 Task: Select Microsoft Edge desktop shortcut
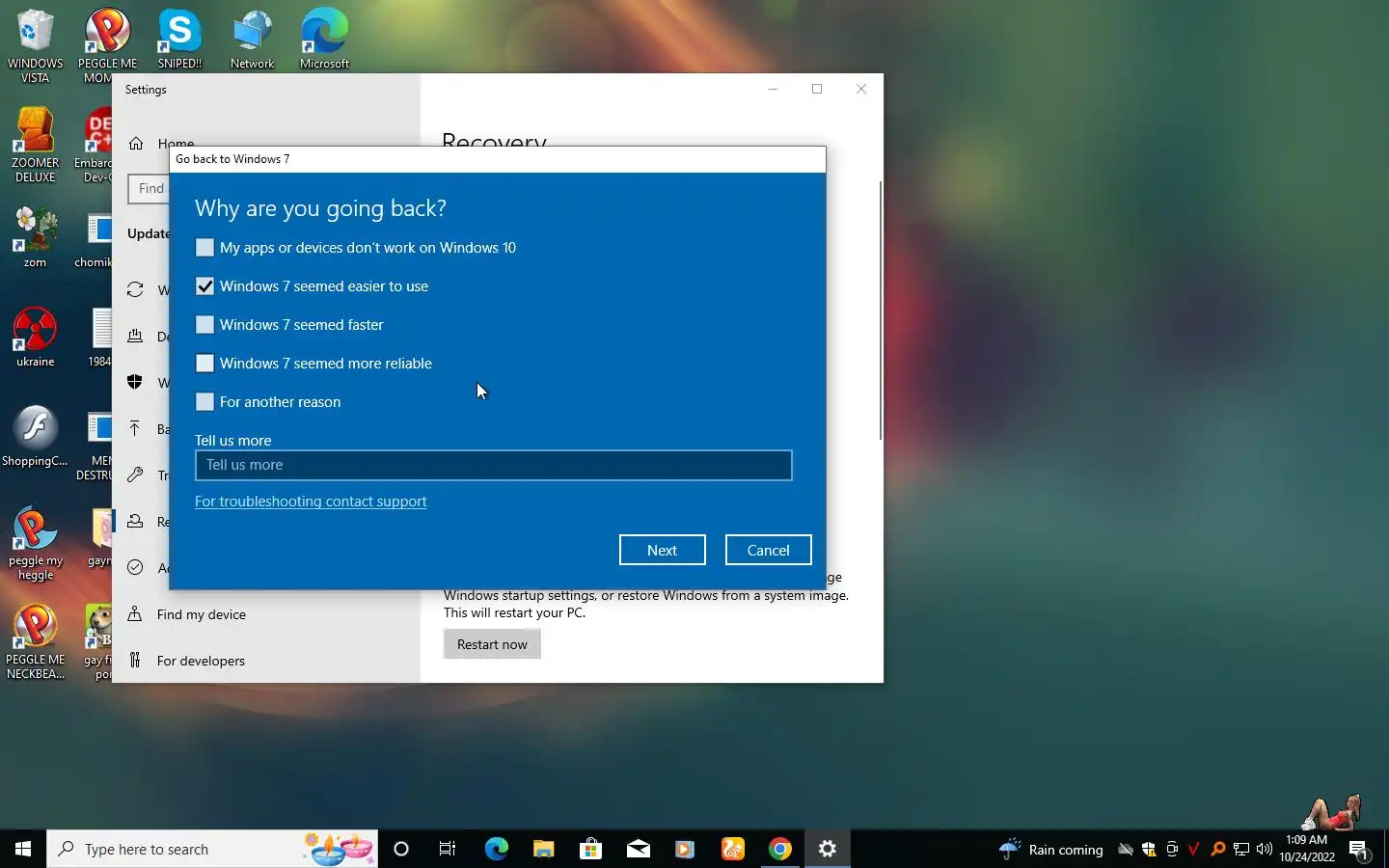pyautogui.click(x=324, y=40)
